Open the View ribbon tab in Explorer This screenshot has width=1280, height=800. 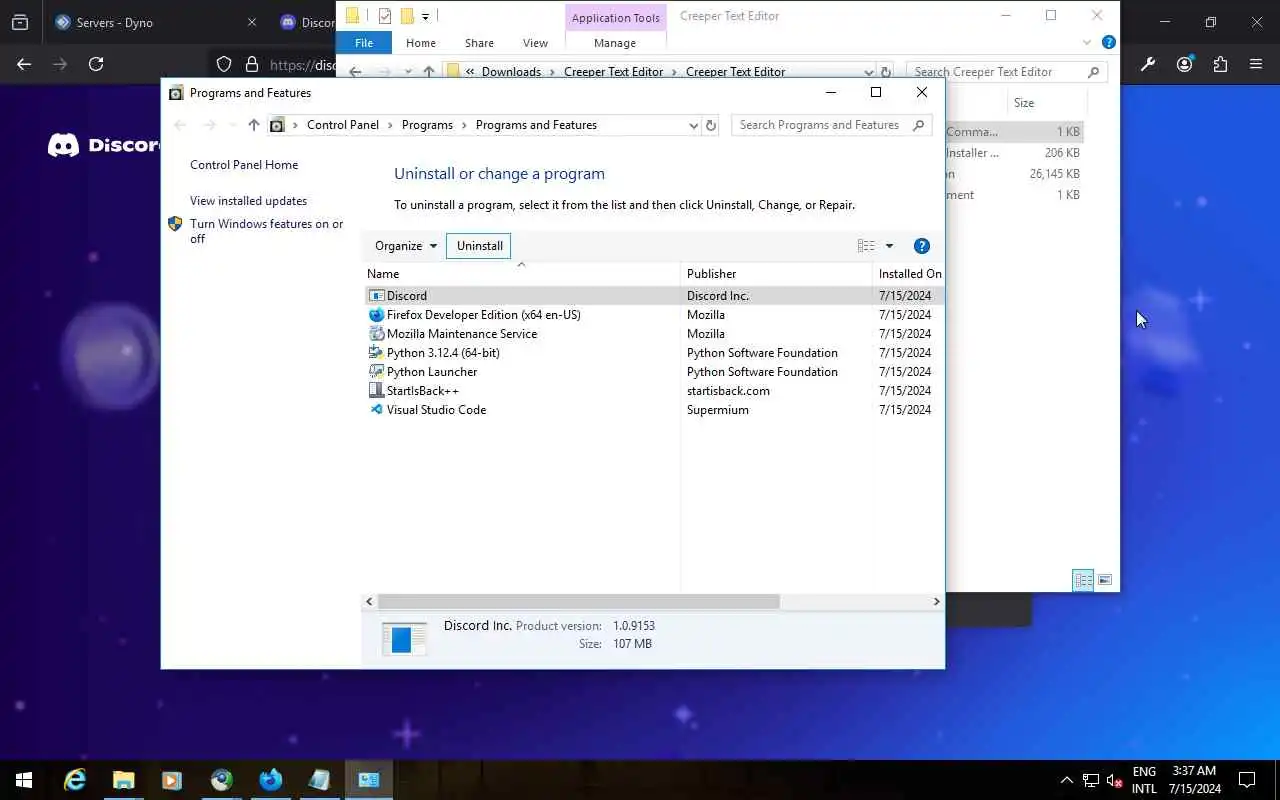(535, 43)
